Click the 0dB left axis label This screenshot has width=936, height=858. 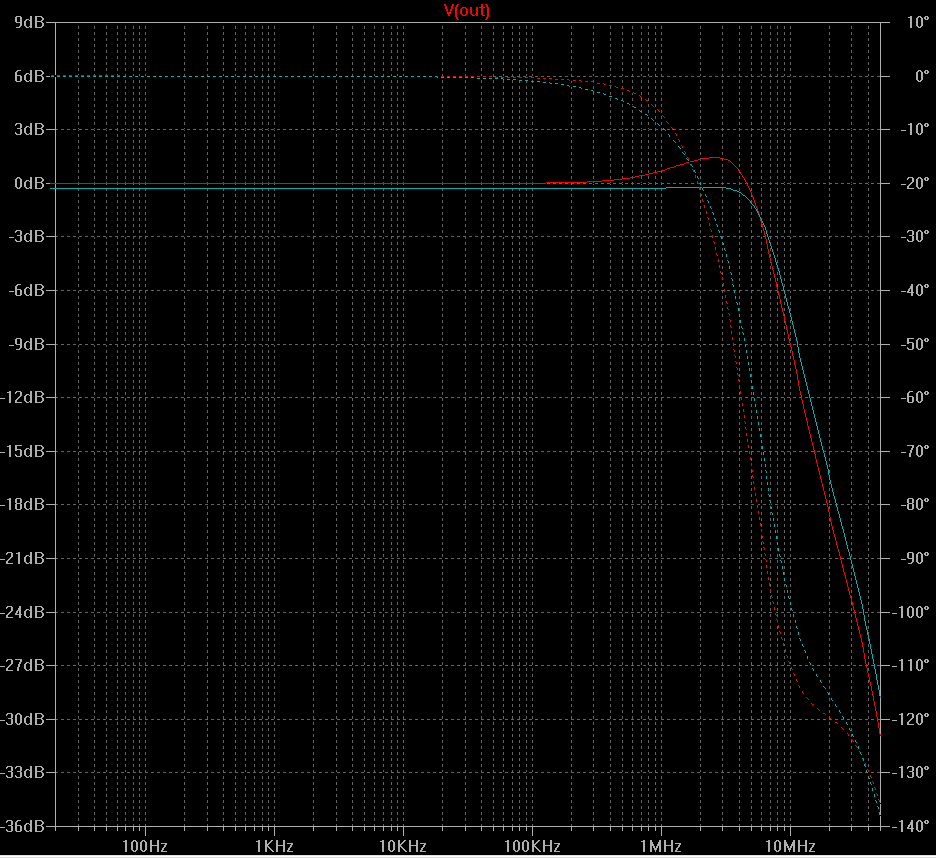tap(29, 183)
